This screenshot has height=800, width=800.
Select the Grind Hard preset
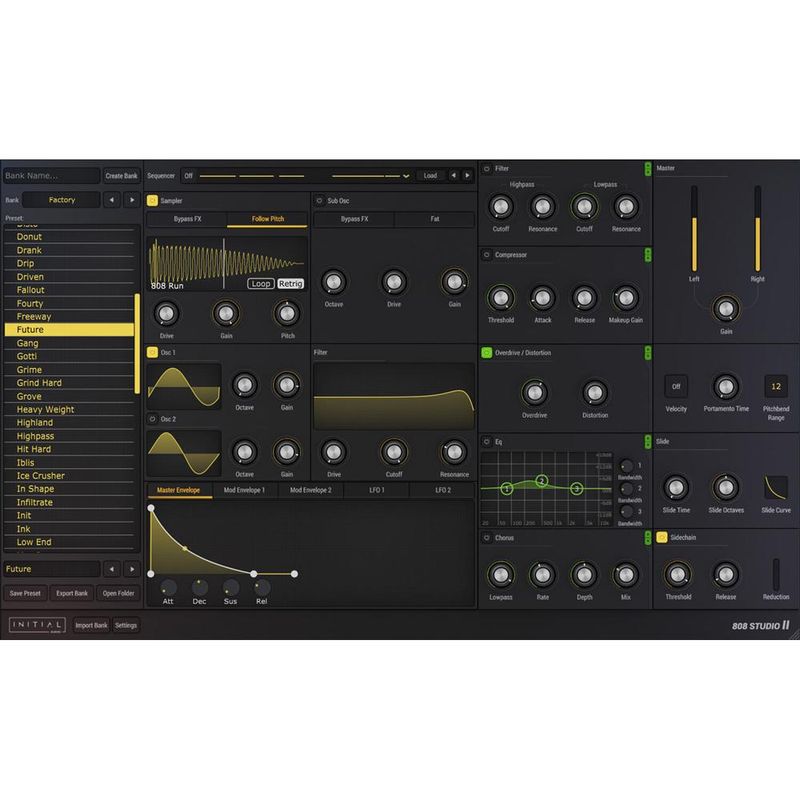(69, 383)
